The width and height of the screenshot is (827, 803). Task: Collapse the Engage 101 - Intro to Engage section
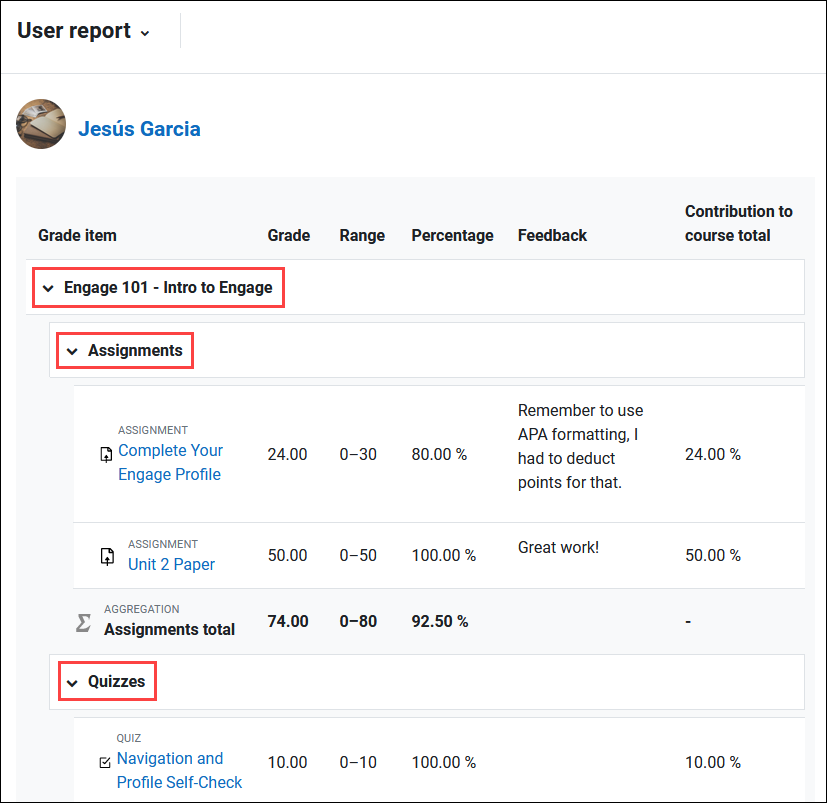coord(48,287)
